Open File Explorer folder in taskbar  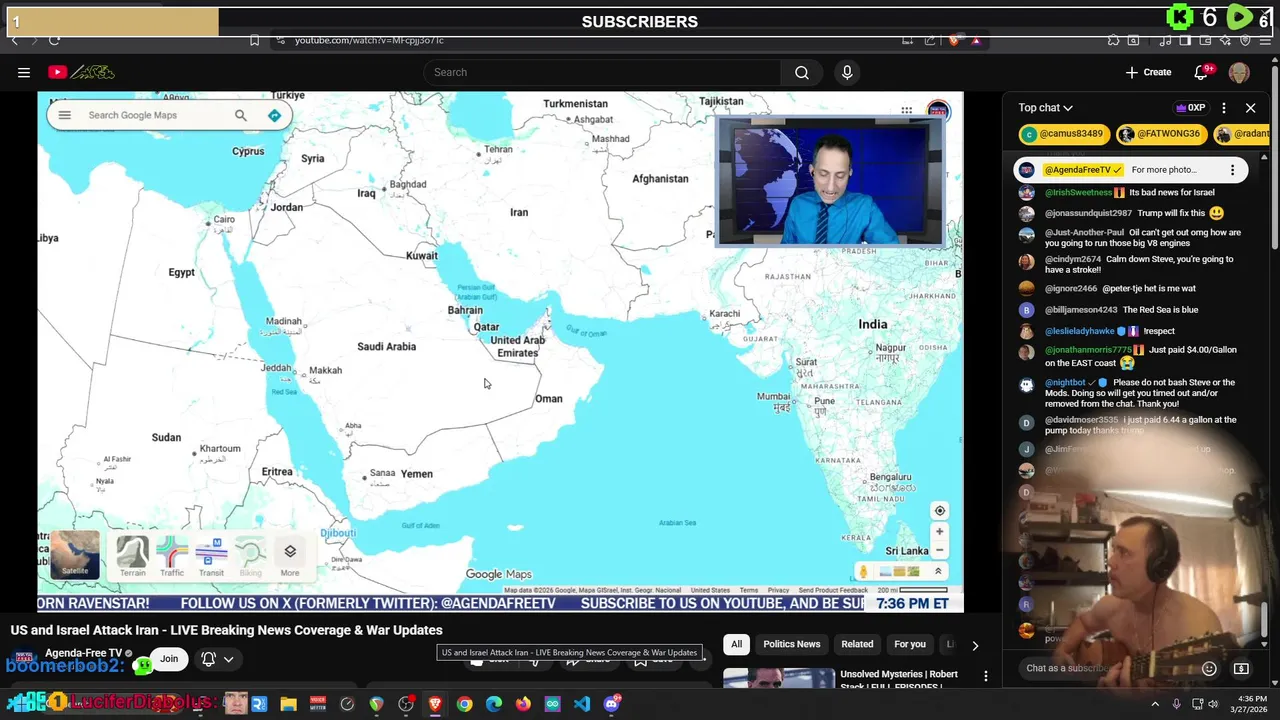[x=288, y=704]
